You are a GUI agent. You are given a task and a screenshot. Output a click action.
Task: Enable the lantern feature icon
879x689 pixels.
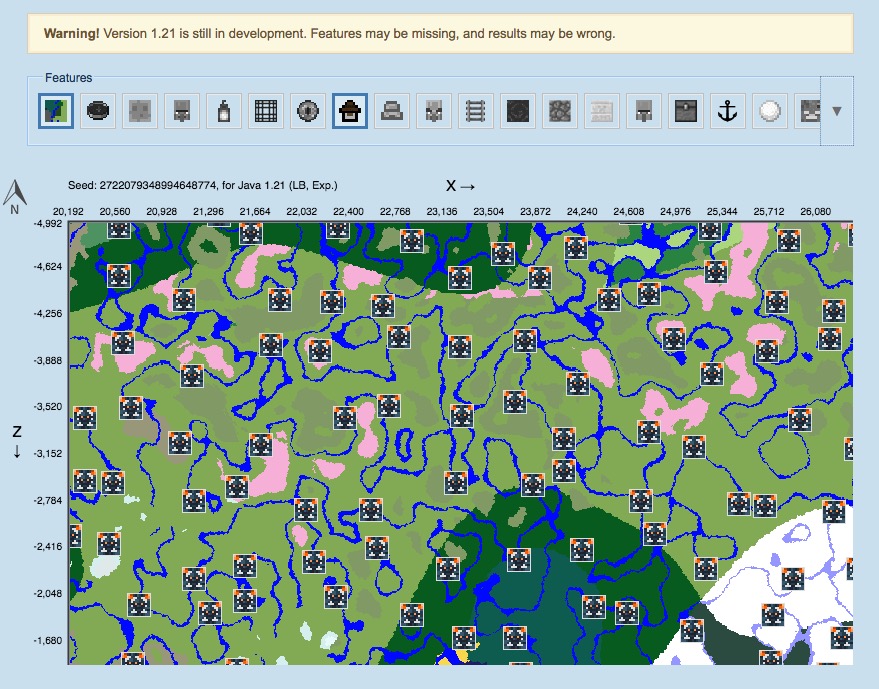[x=224, y=111]
